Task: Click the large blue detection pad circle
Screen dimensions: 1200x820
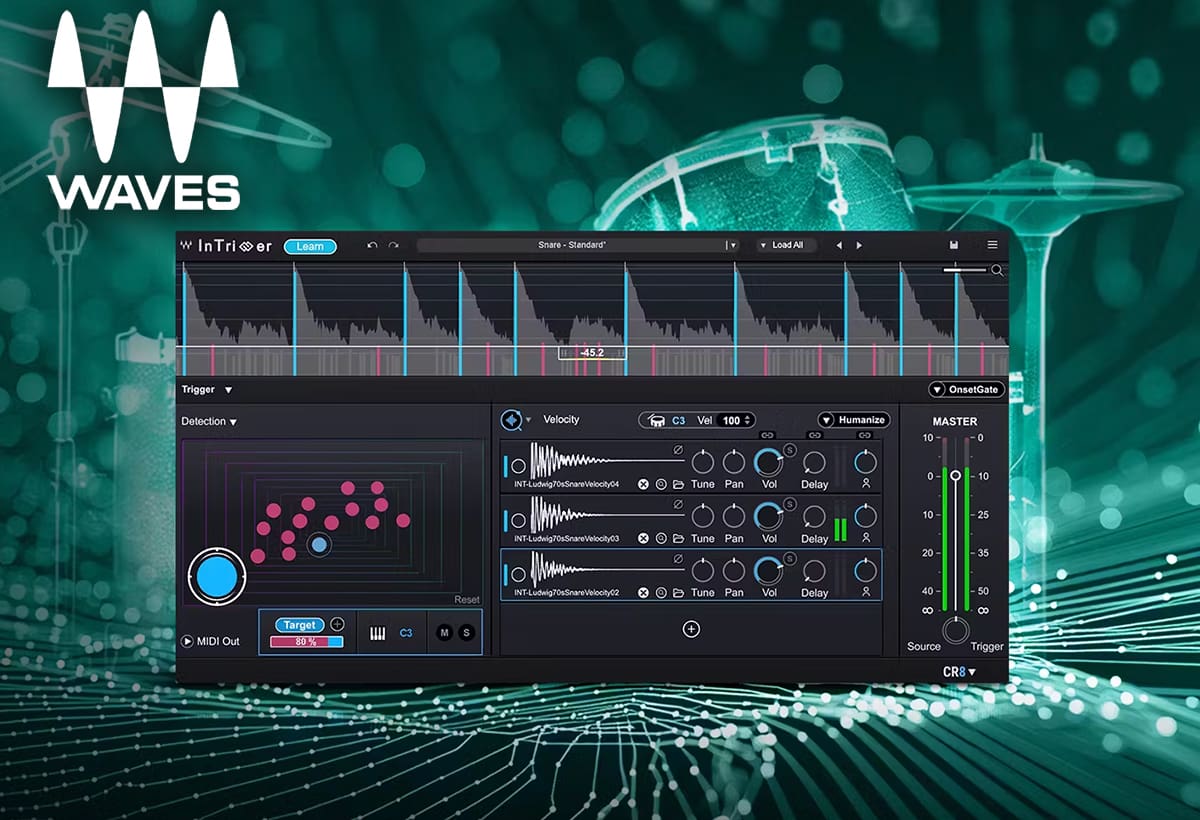Action: coord(217,577)
